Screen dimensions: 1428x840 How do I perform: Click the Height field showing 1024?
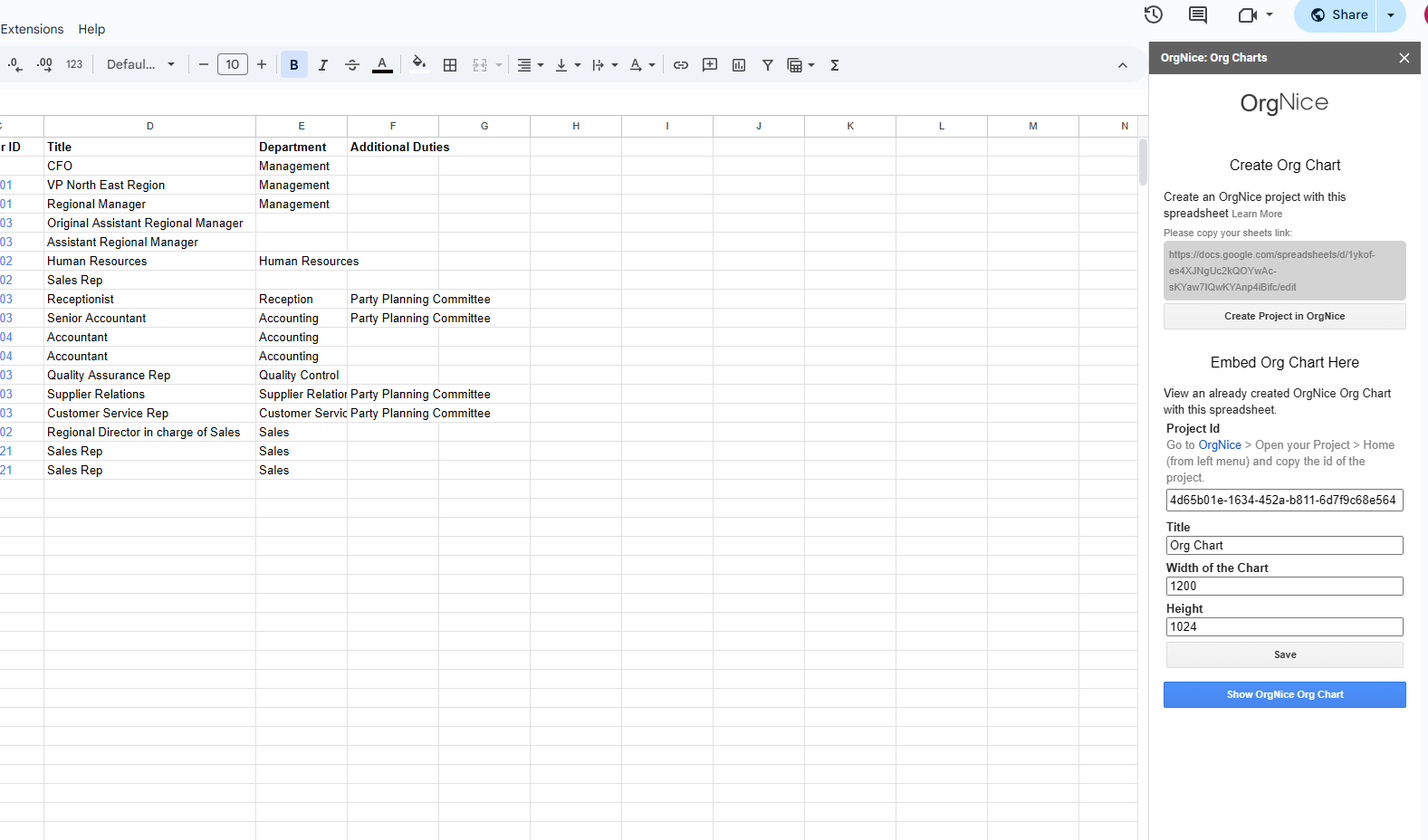tap(1285, 627)
